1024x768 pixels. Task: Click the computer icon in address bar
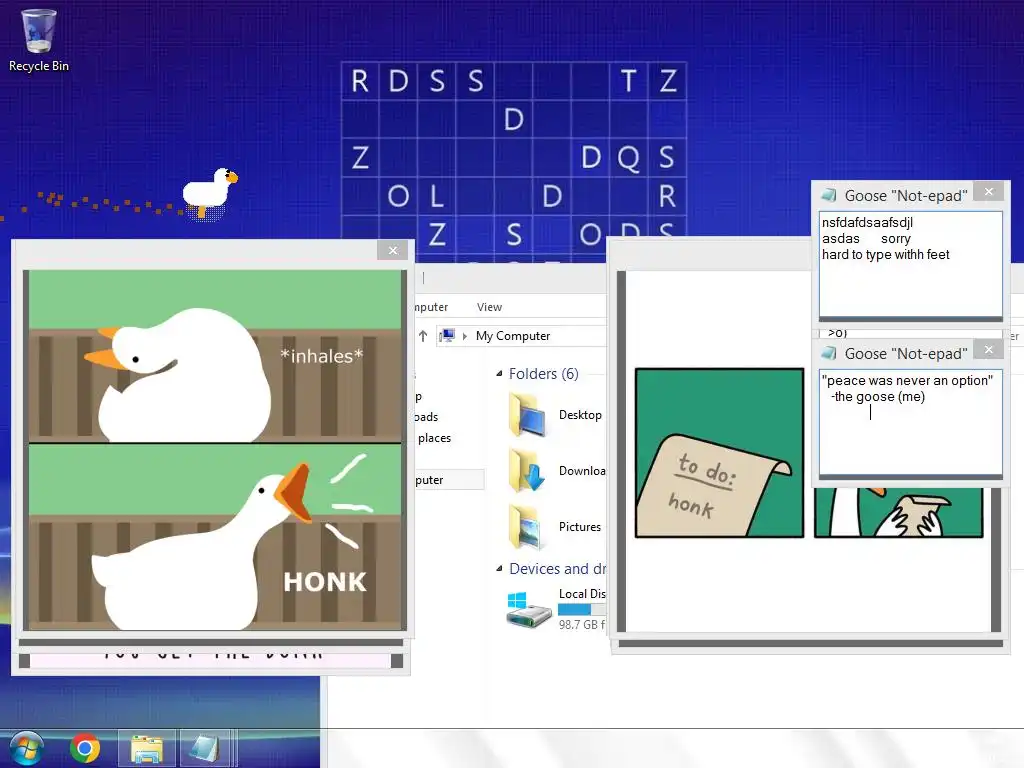click(447, 336)
